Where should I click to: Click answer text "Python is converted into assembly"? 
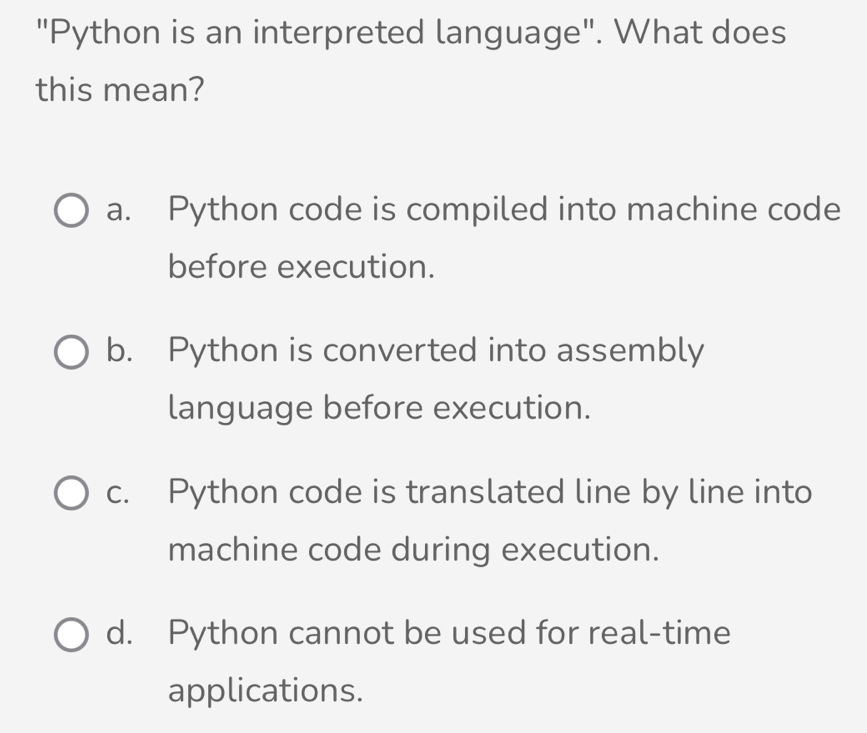pos(436,351)
